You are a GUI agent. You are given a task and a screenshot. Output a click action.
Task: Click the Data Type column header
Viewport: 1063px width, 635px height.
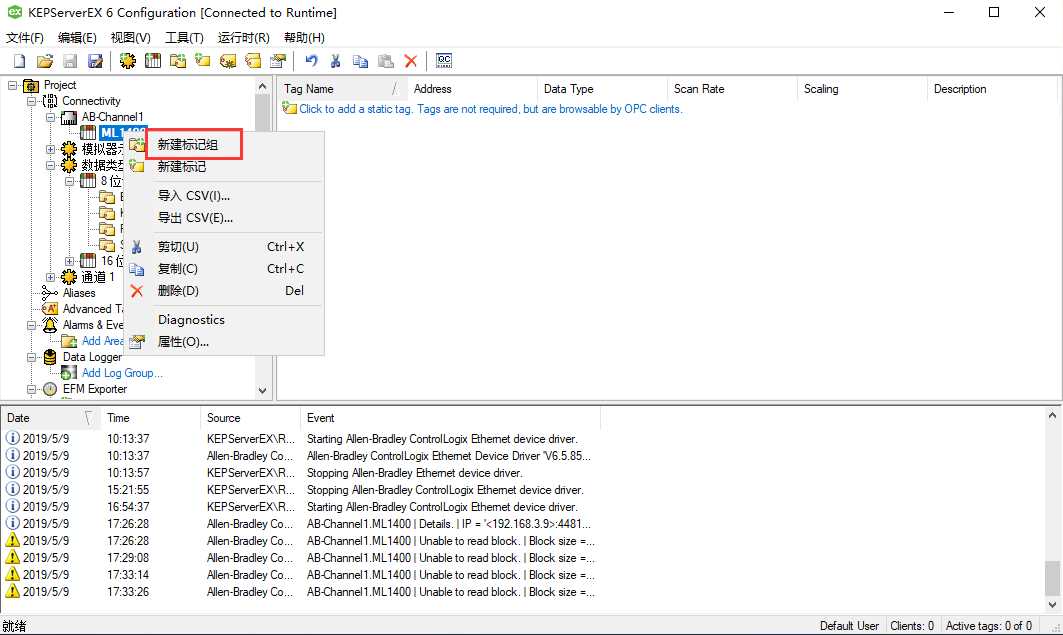[x=602, y=89]
